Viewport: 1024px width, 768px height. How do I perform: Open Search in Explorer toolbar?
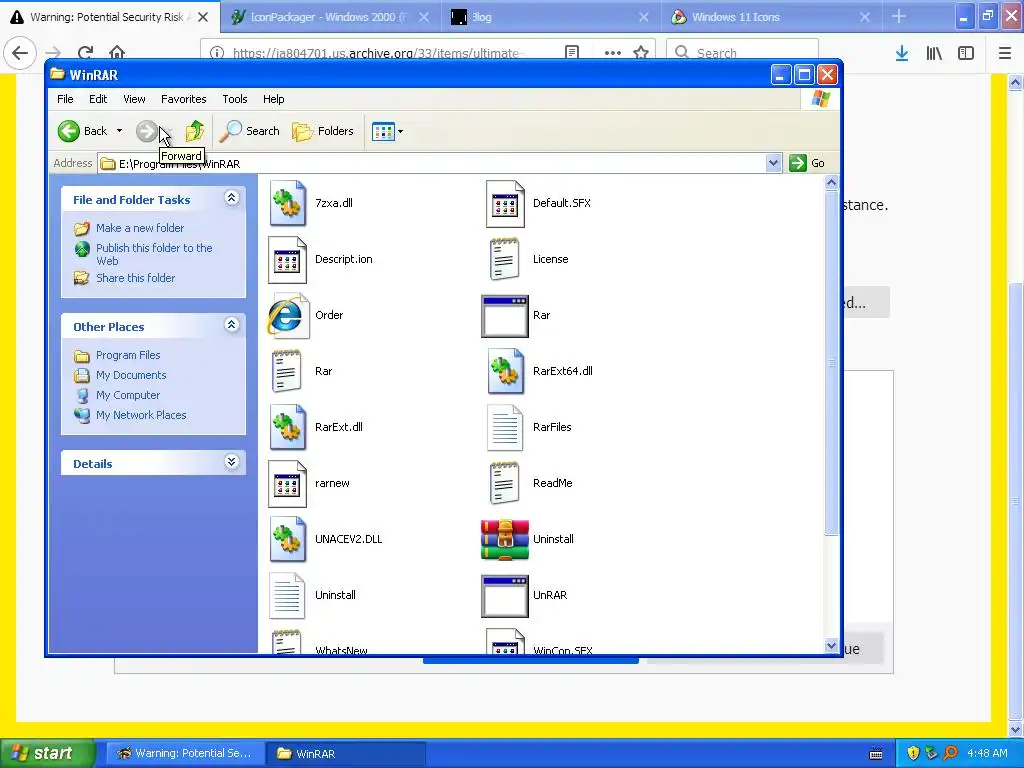coord(249,131)
